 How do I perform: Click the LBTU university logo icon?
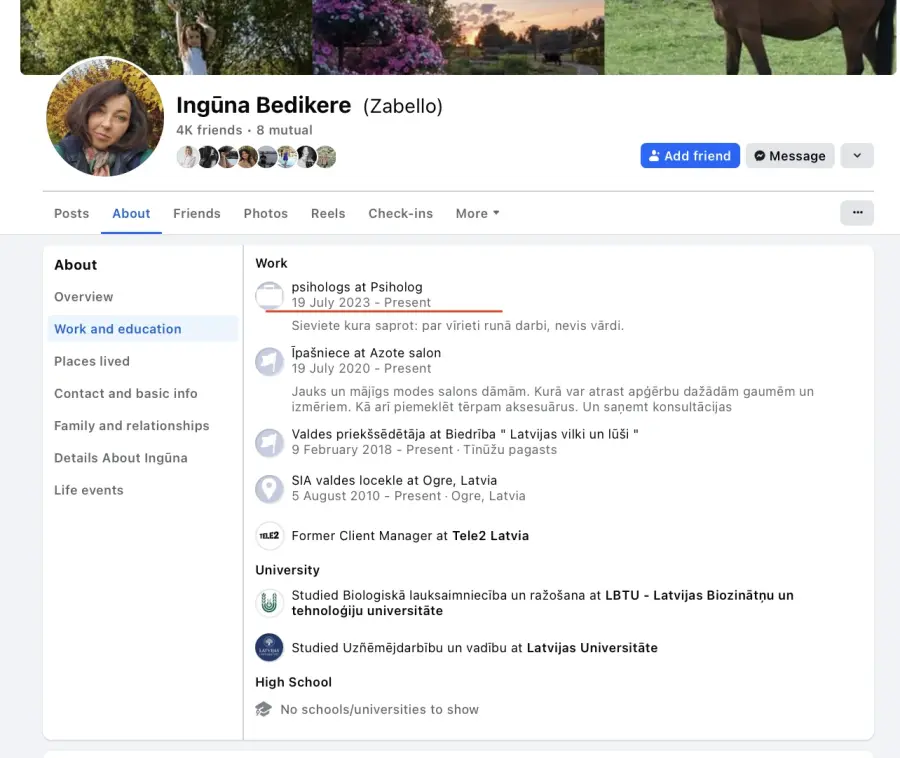click(x=269, y=602)
